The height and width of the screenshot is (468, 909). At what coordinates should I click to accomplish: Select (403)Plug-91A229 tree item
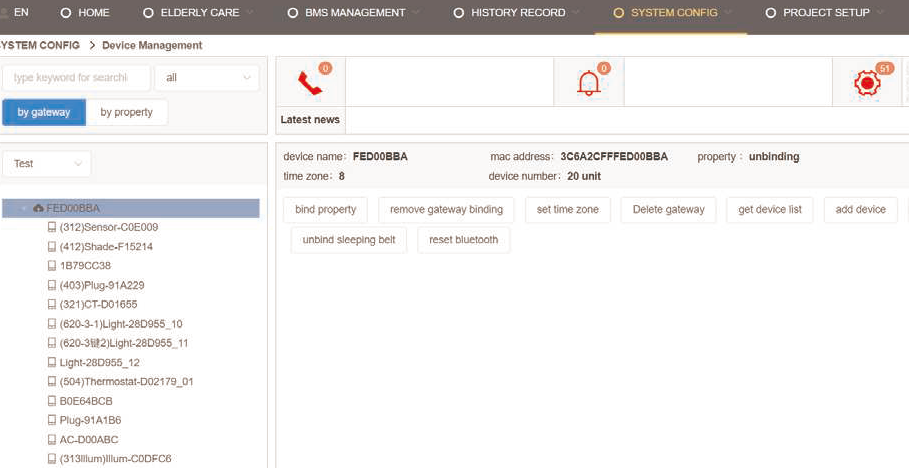[x=102, y=285]
